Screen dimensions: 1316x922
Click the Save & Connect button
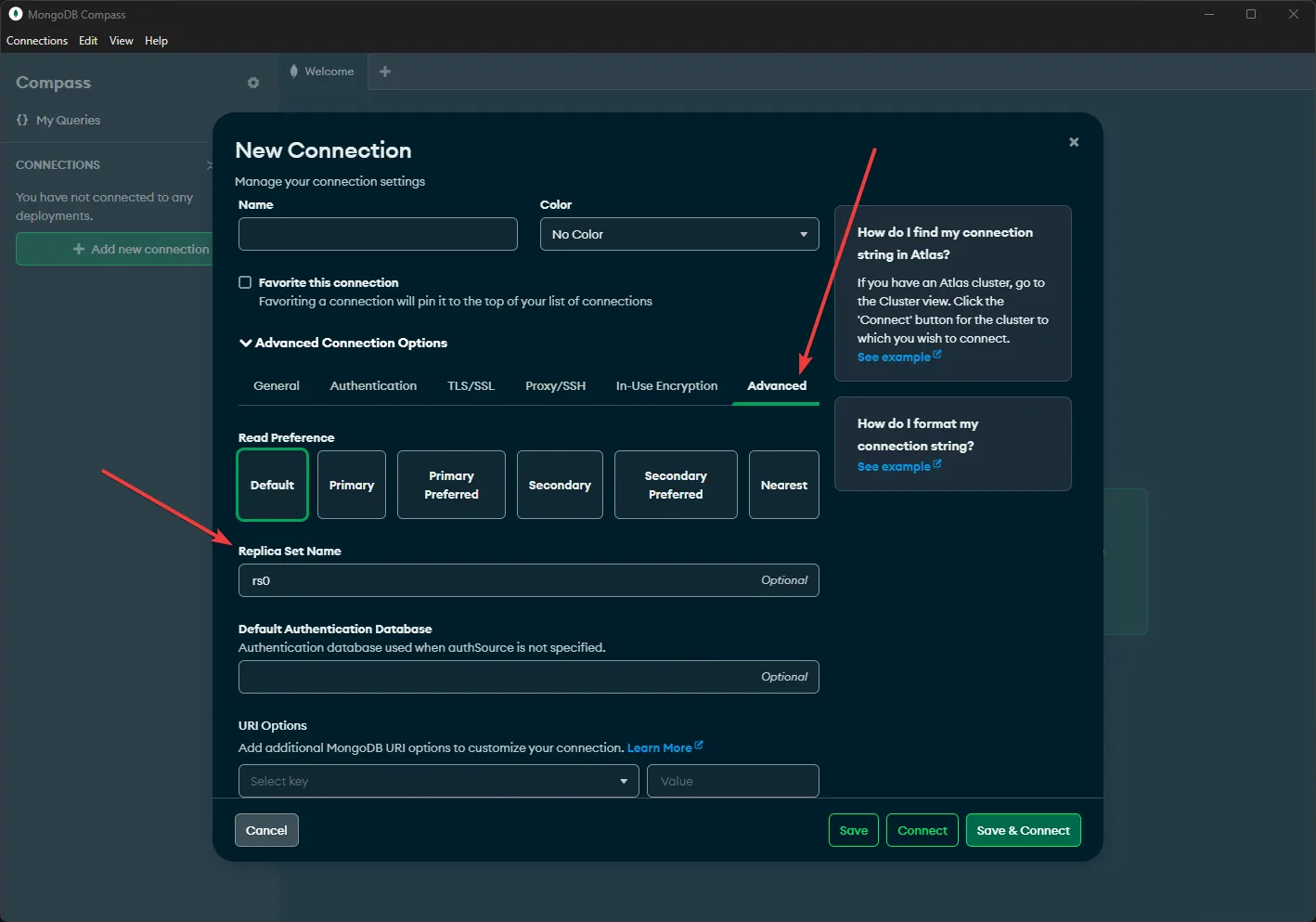coord(1023,829)
